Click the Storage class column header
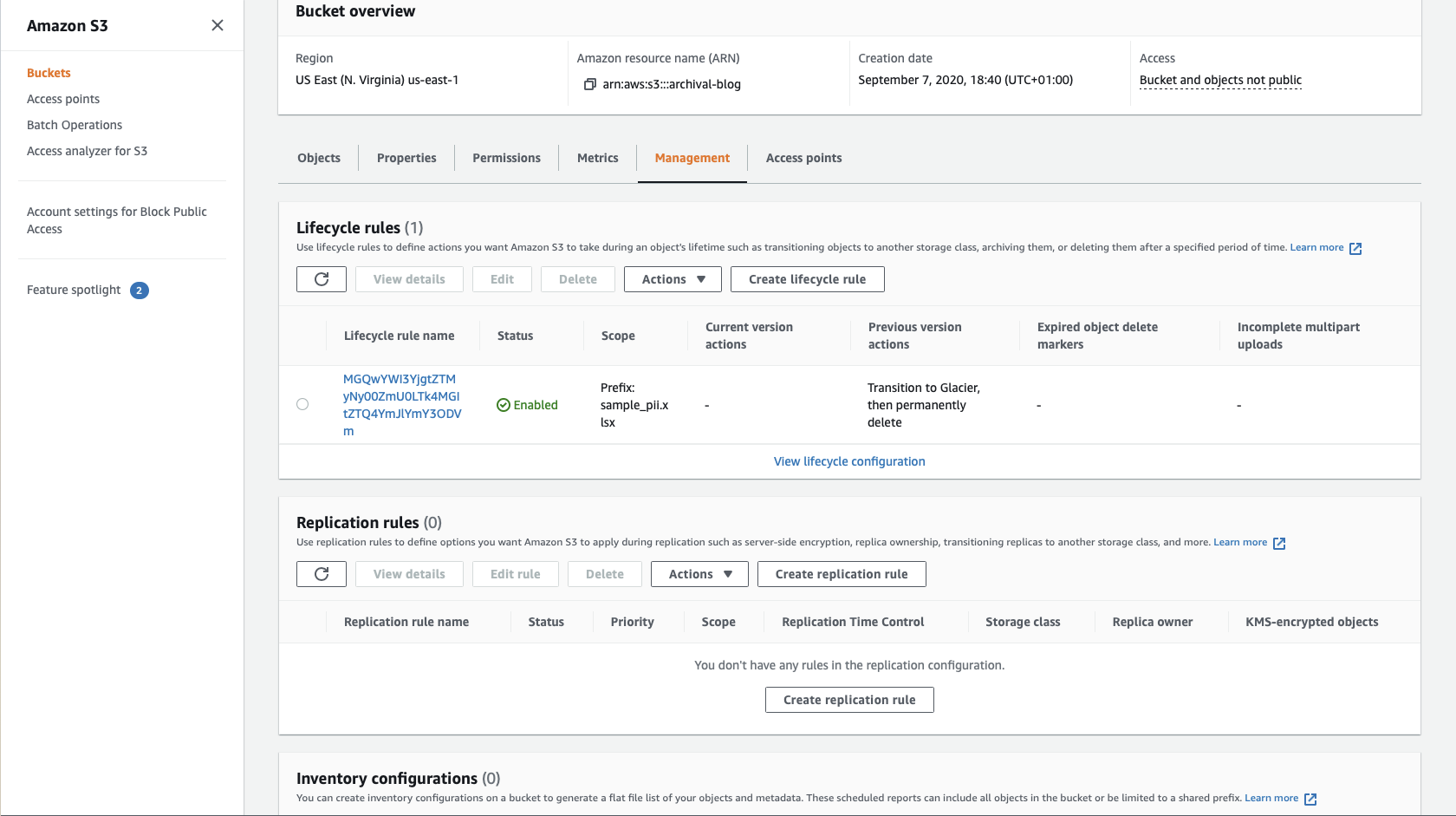 [1023, 622]
